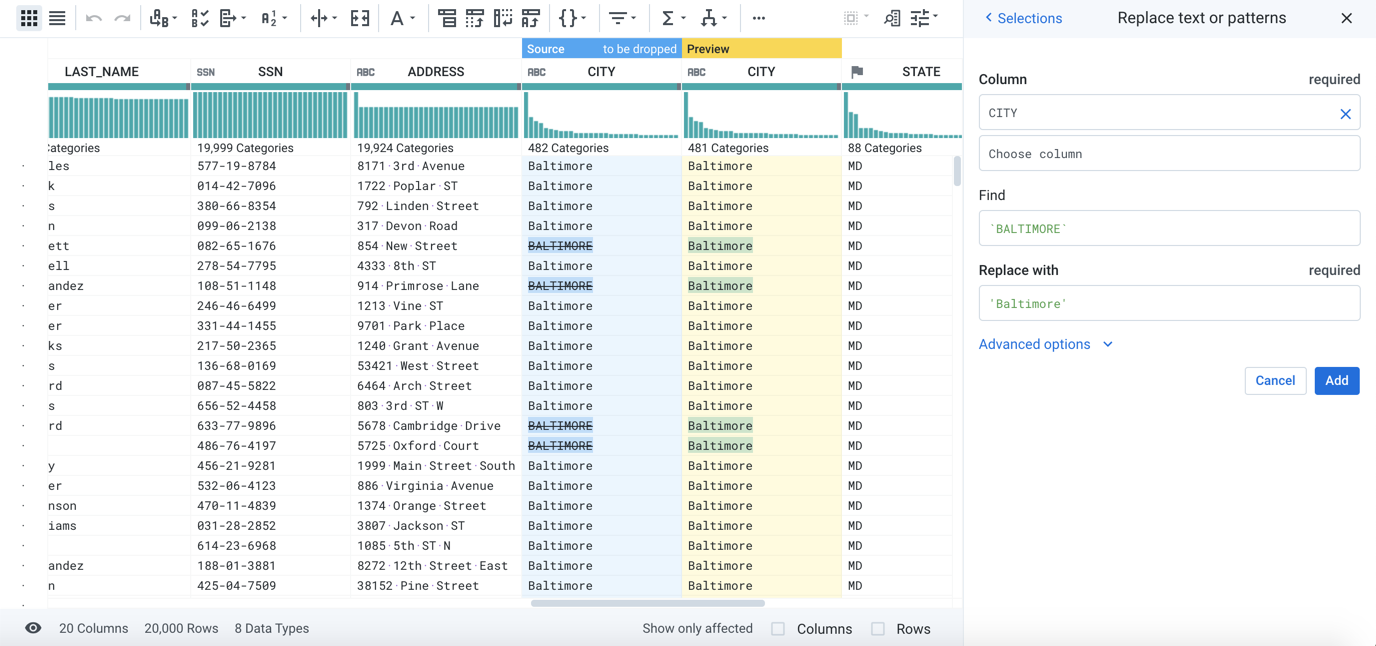Undo the last recipe step
Screen dimensions: 1376x646
(94, 18)
